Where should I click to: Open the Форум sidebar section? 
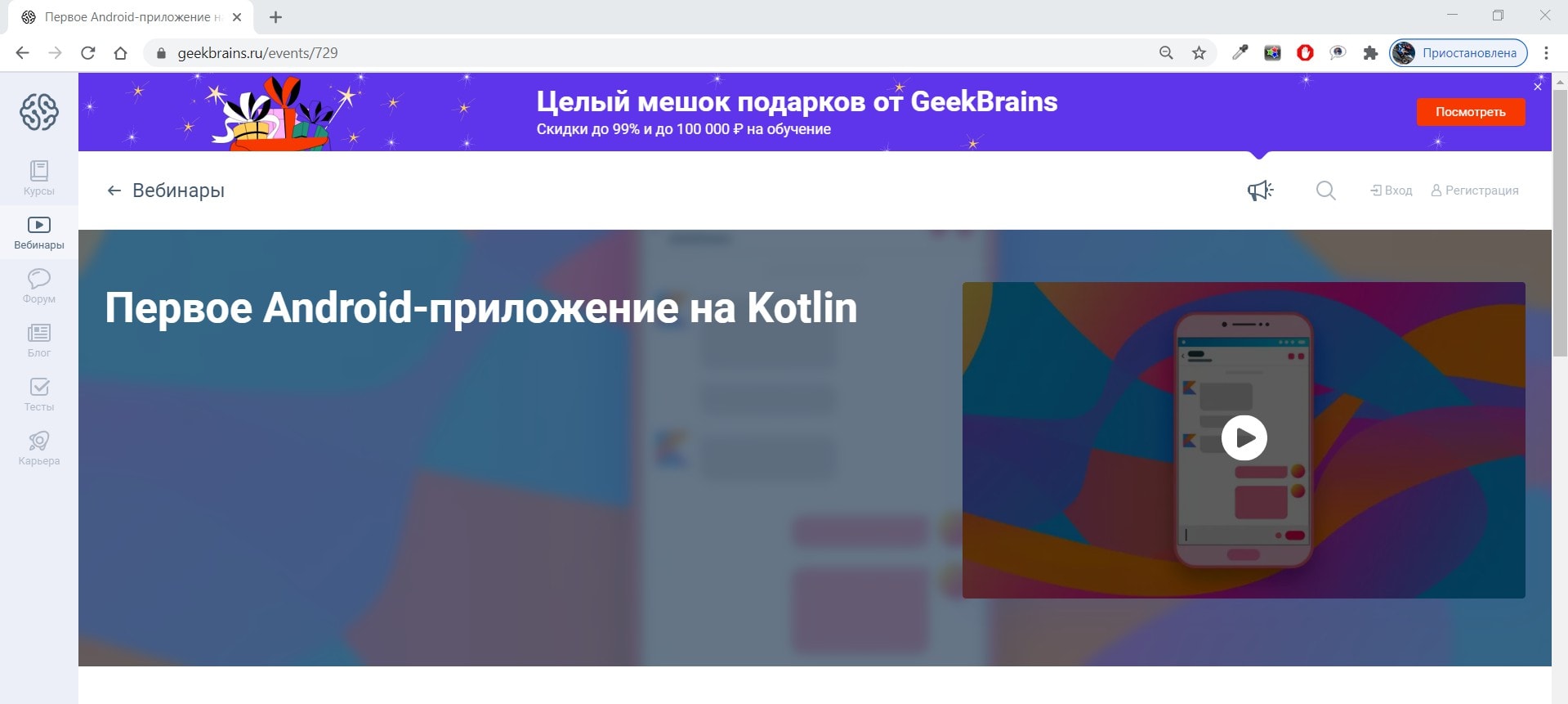[39, 286]
